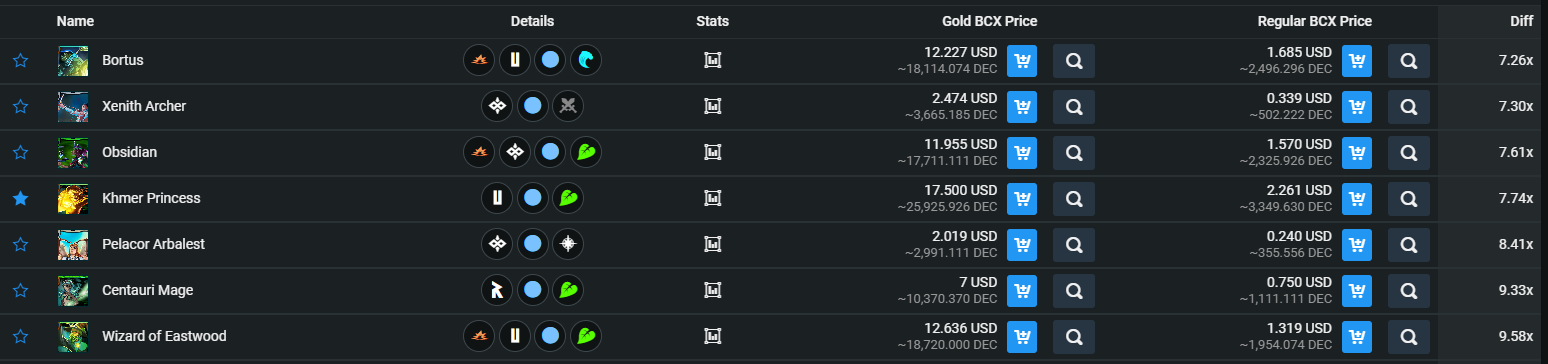
Task: Add Regular BCX Obsidian to cart
Action: coord(1357,153)
